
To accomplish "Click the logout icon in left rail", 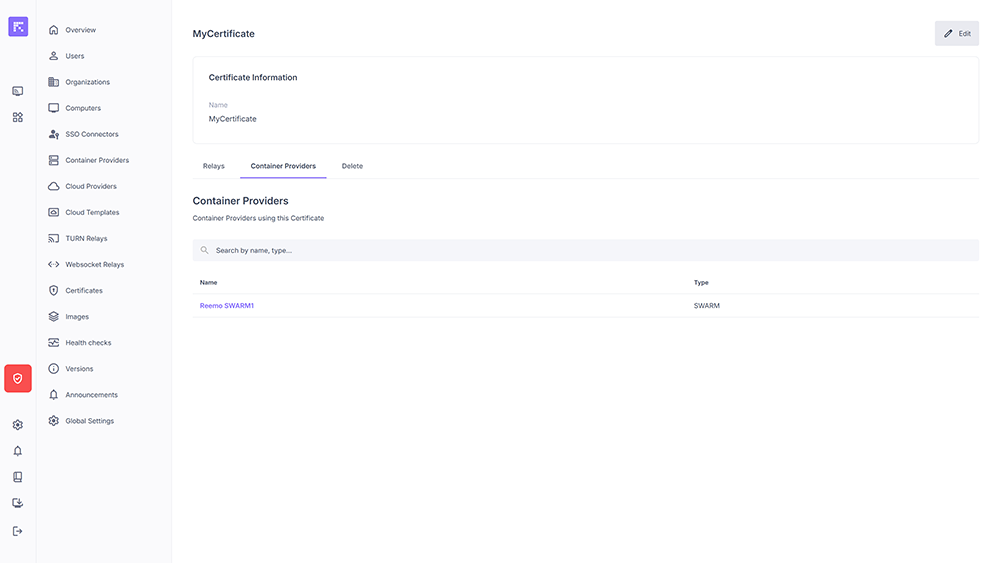I will (18, 531).
